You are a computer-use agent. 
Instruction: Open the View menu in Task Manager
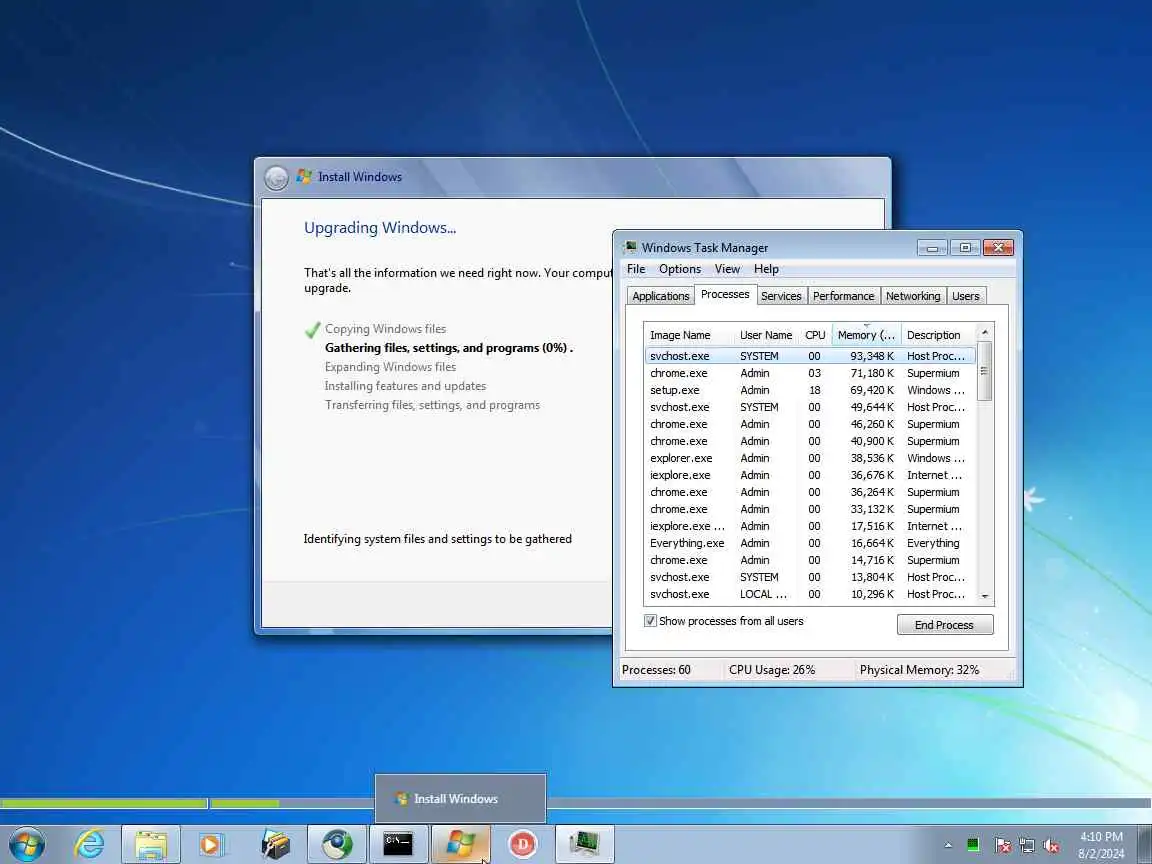click(x=727, y=269)
